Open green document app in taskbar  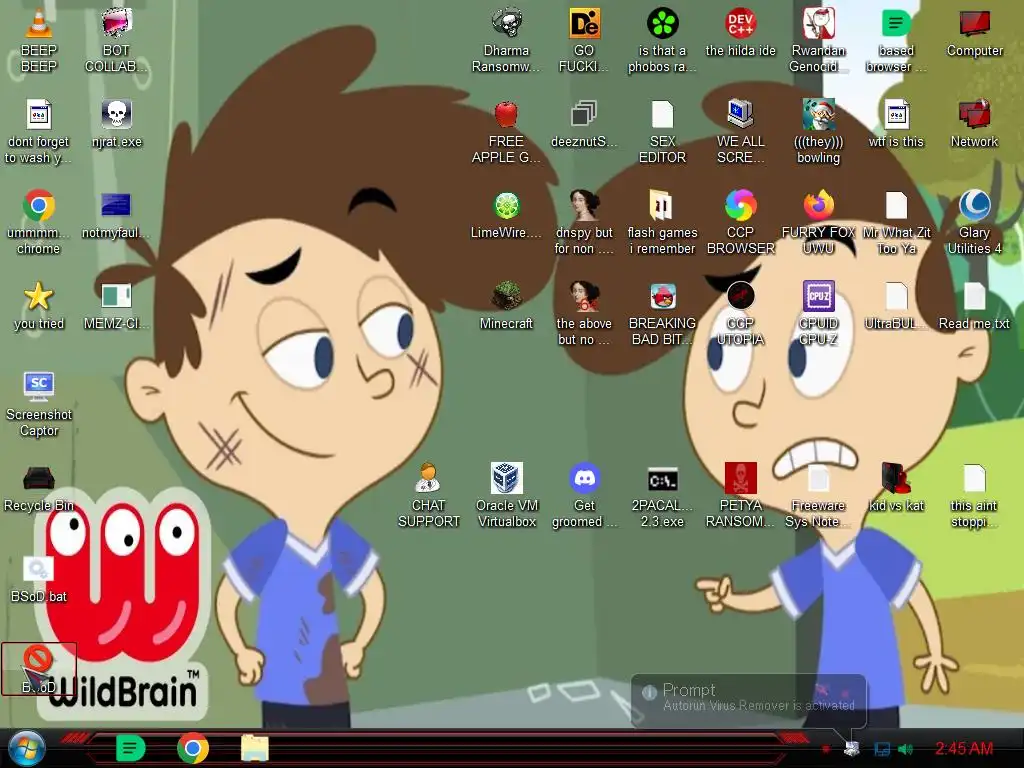(130, 748)
